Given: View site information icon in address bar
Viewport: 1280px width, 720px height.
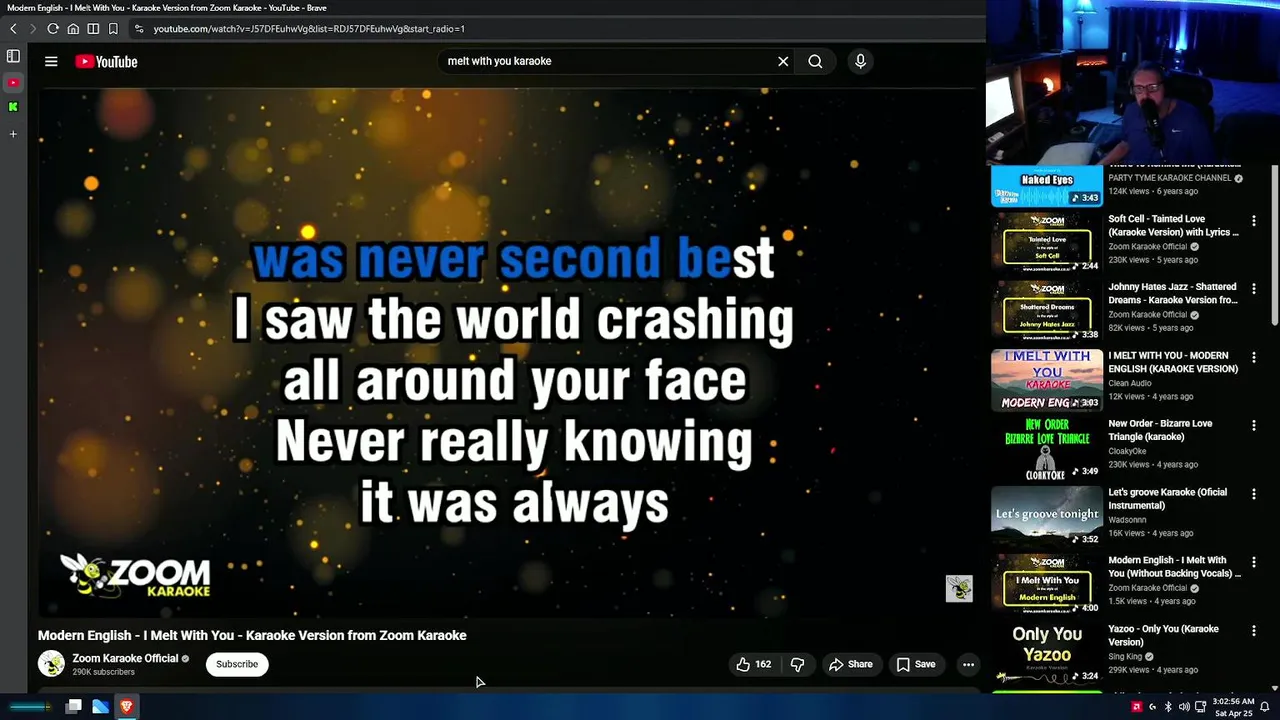Looking at the screenshot, I should click(139, 29).
